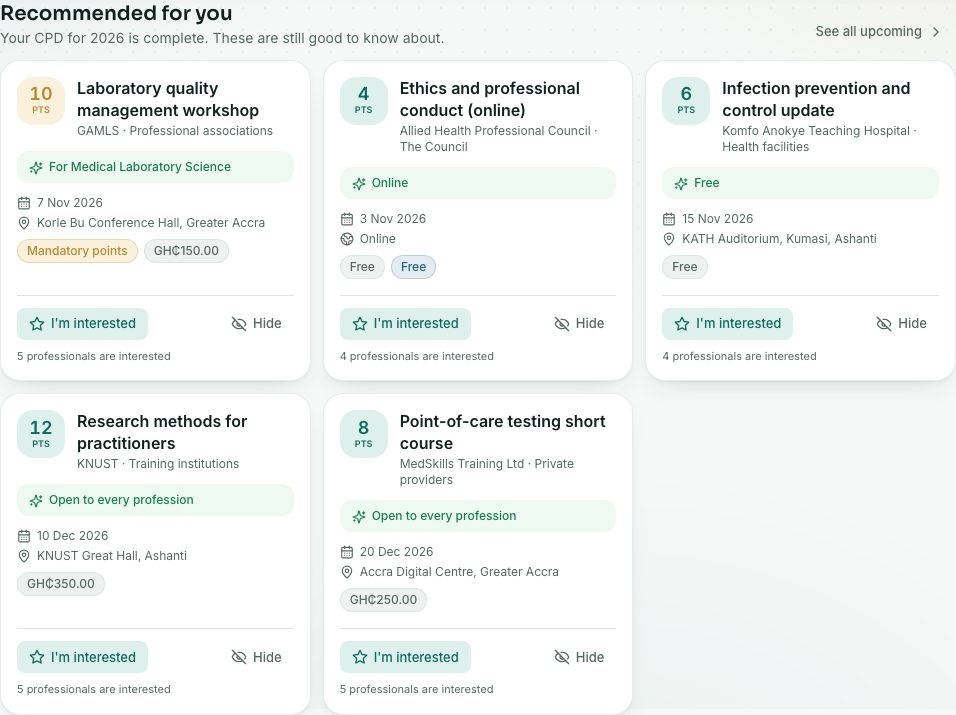Click sparkle icon in Point-of-care's Open to every profession banner
Viewport: 956px width, 715px height.
359,516
